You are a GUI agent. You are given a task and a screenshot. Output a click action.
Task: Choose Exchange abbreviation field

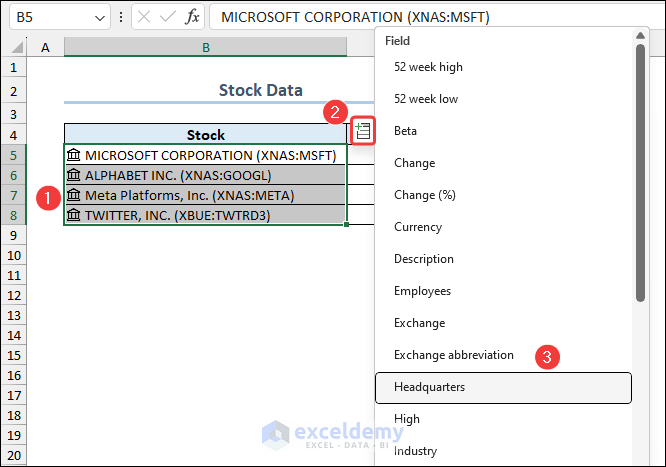(454, 355)
